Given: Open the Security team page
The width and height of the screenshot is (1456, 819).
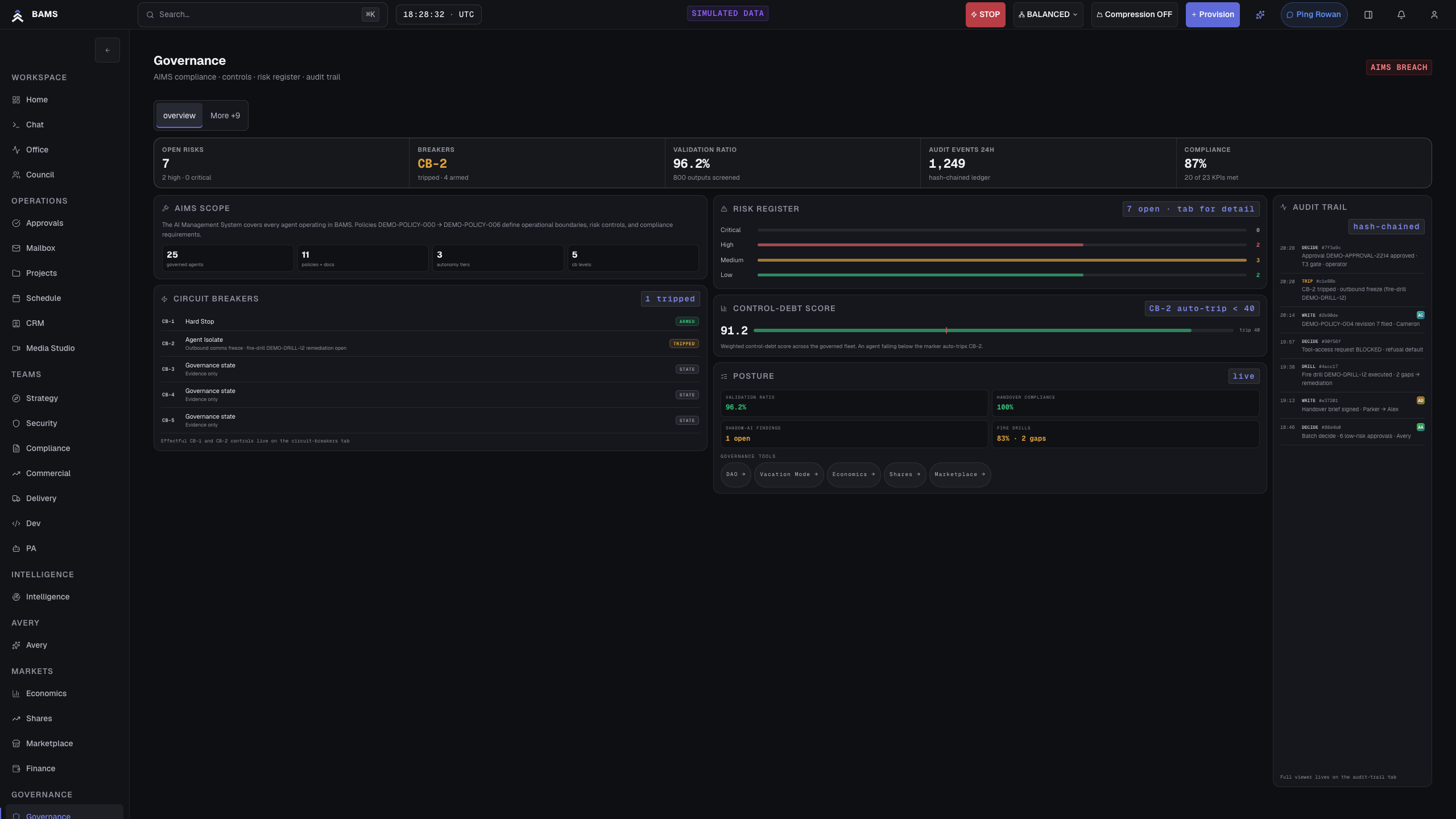Looking at the screenshot, I should tap(64, 423).
